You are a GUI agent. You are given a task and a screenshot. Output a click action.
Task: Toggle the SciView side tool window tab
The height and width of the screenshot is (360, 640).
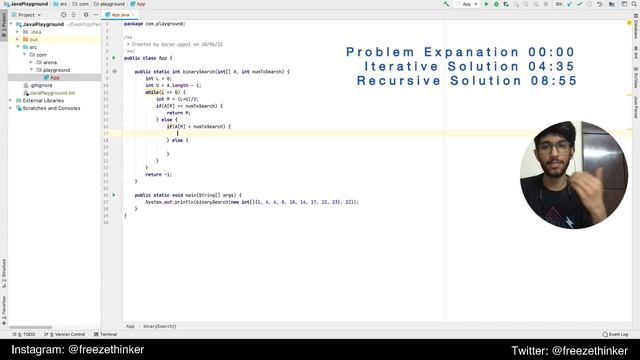pos(636,78)
